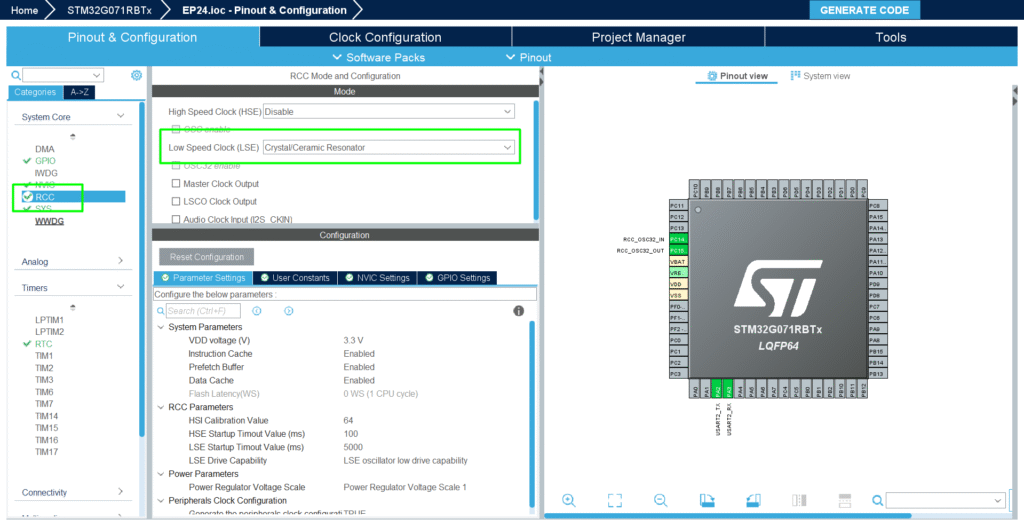Rotate the chip view counter-clockwise
This screenshot has width=1024, height=526.
tap(753, 500)
